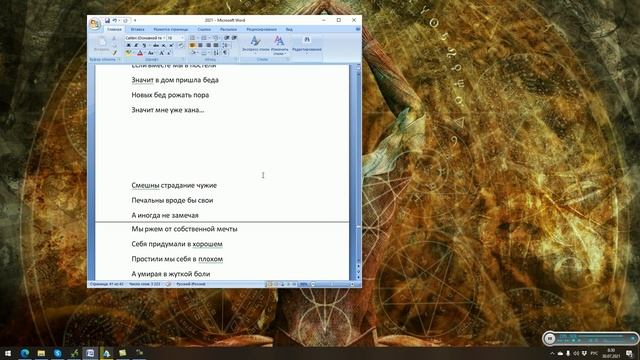Viewport: 640px width, 360px height.
Task: Open Экспресс-стили quick styles gallery
Action: click(256, 45)
